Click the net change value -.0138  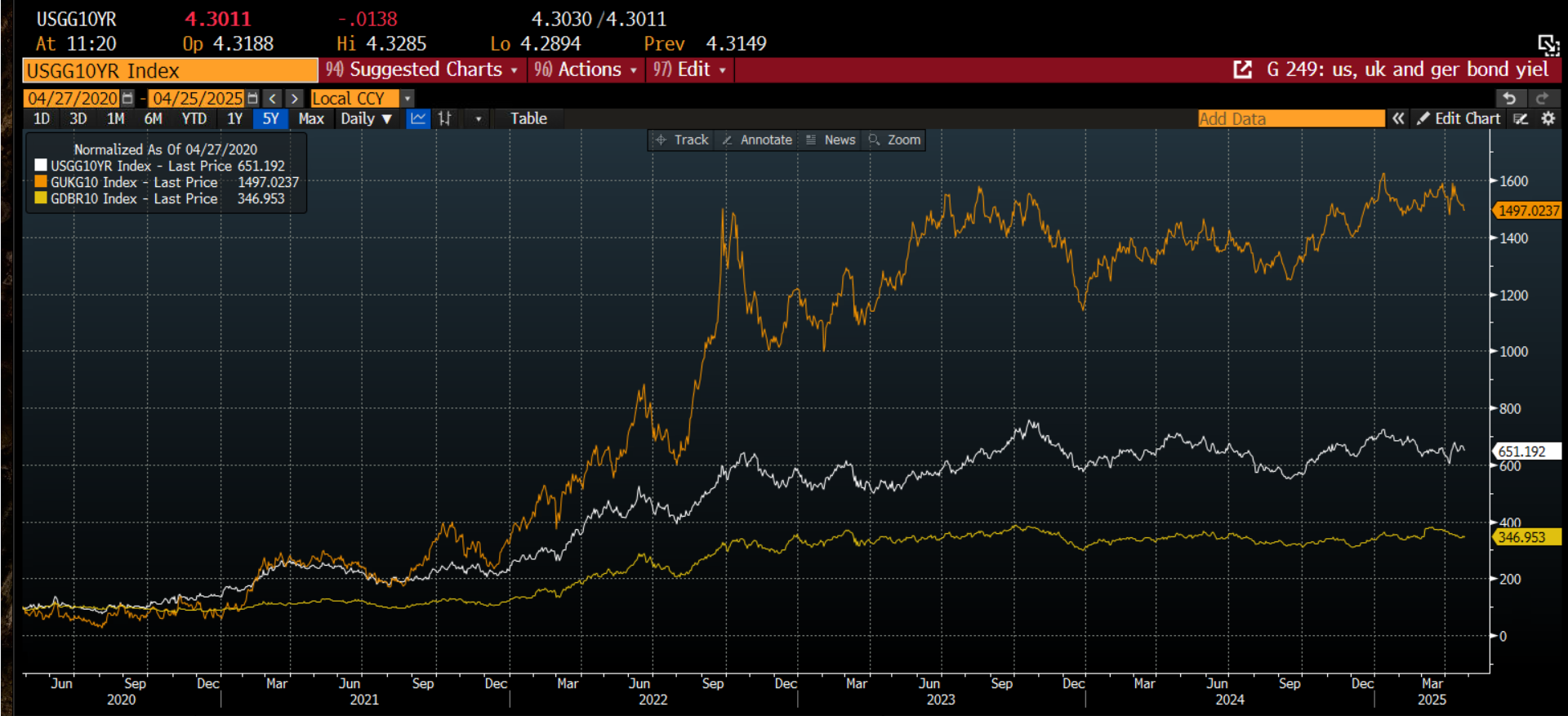click(x=367, y=20)
